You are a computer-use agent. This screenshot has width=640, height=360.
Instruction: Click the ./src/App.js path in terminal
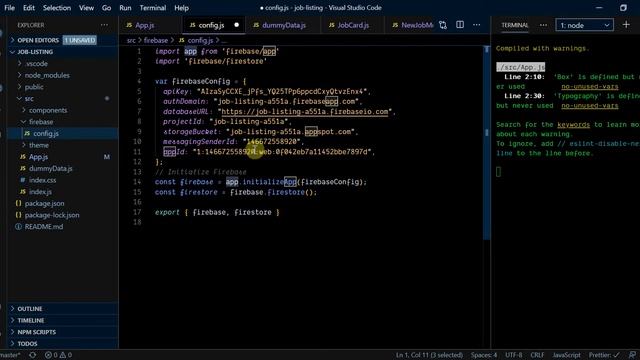click(520, 67)
